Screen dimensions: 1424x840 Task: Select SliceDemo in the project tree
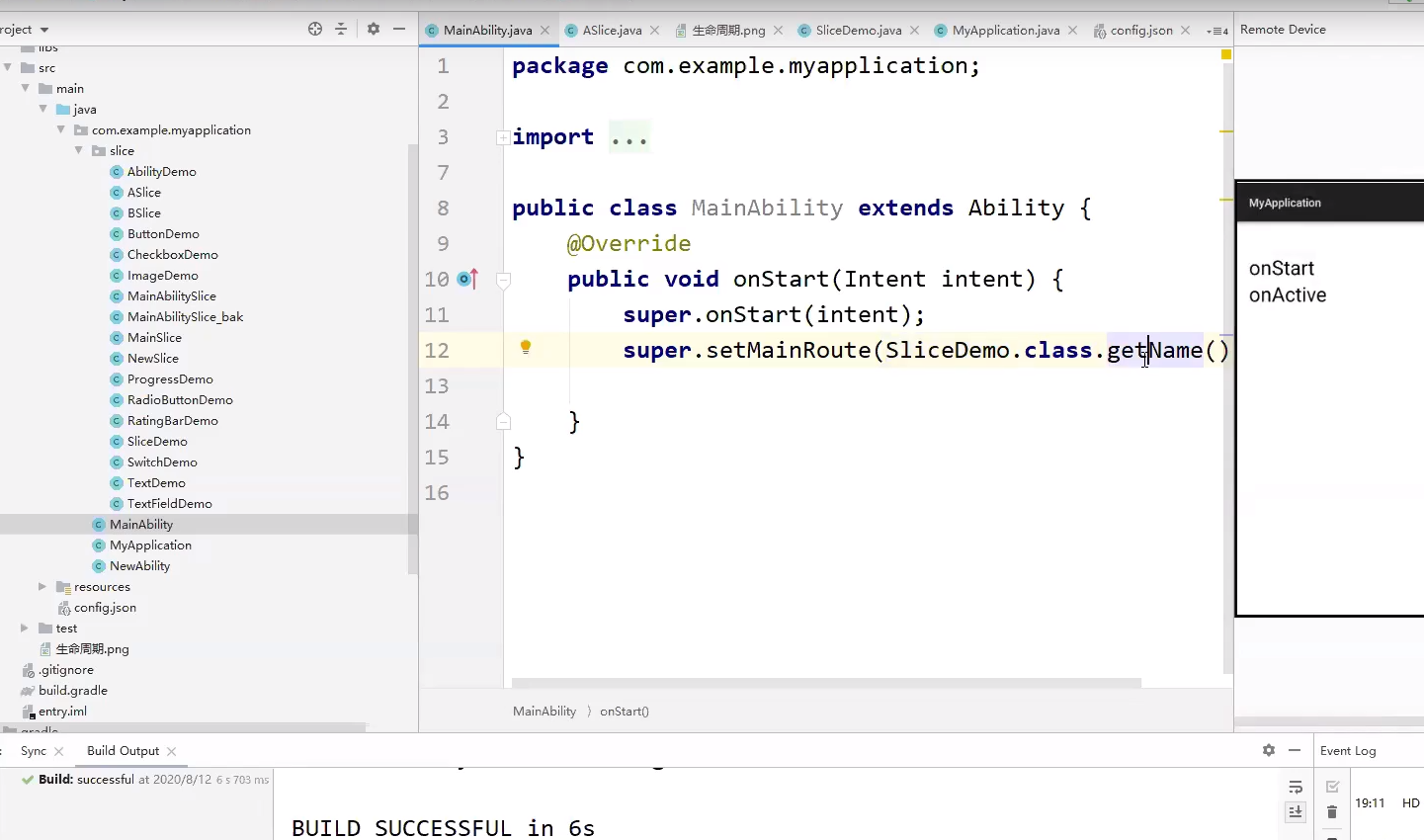(x=157, y=442)
